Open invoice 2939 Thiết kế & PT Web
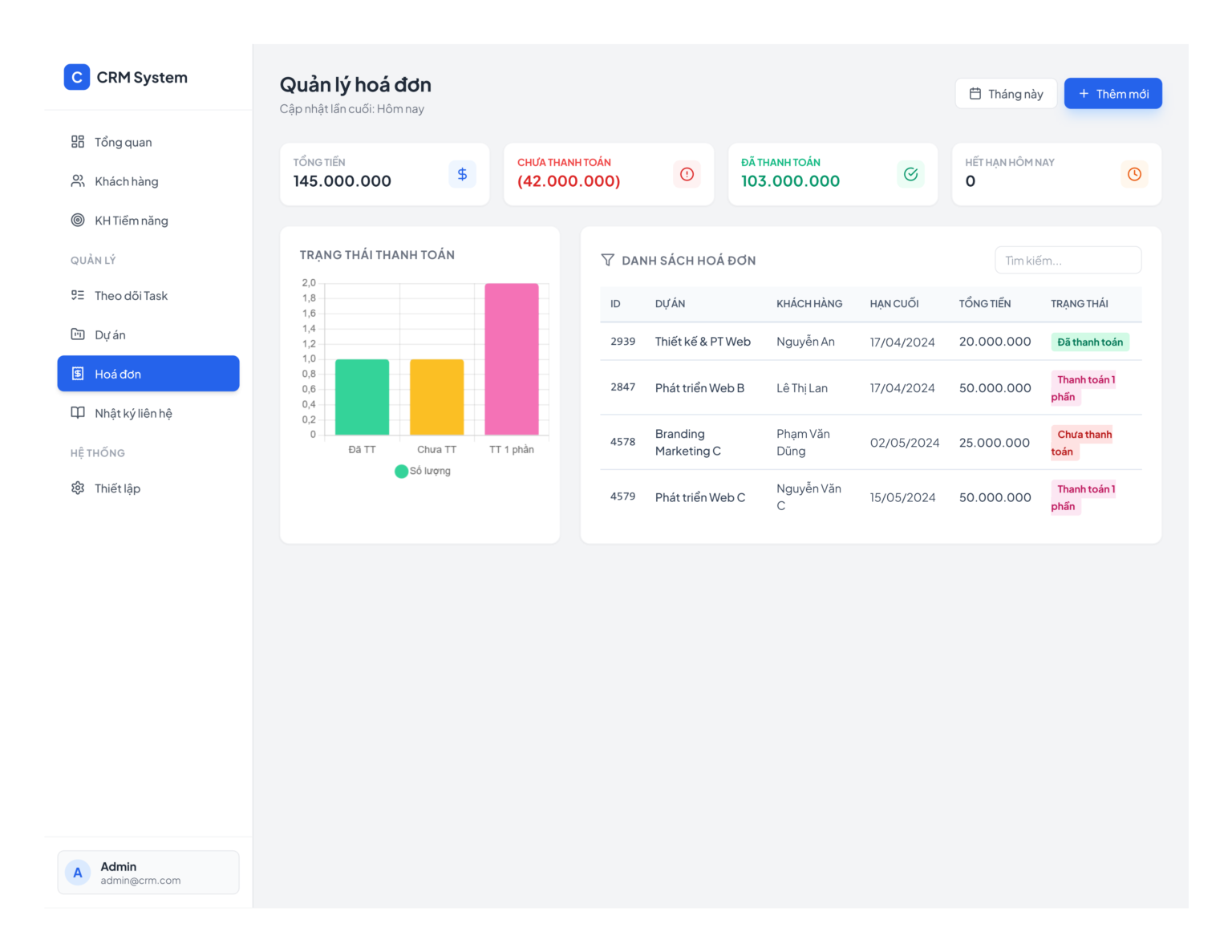Image resolution: width=1232 pixels, height=952 pixels. (871, 342)
